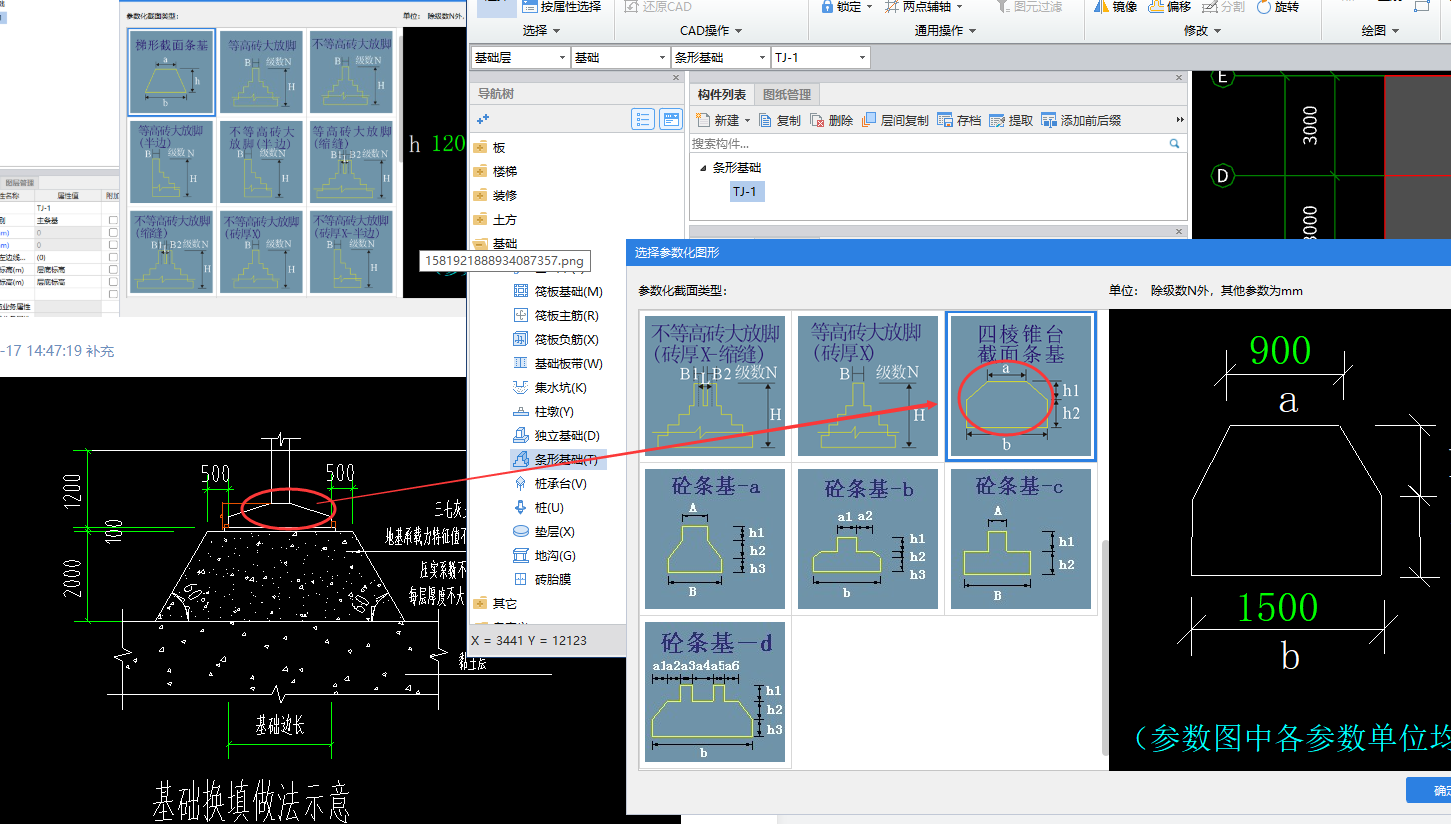Click the 按属性选择 select-by-attribute icon
Screen dimensions: 1451x824
click(x=530, y=7)
